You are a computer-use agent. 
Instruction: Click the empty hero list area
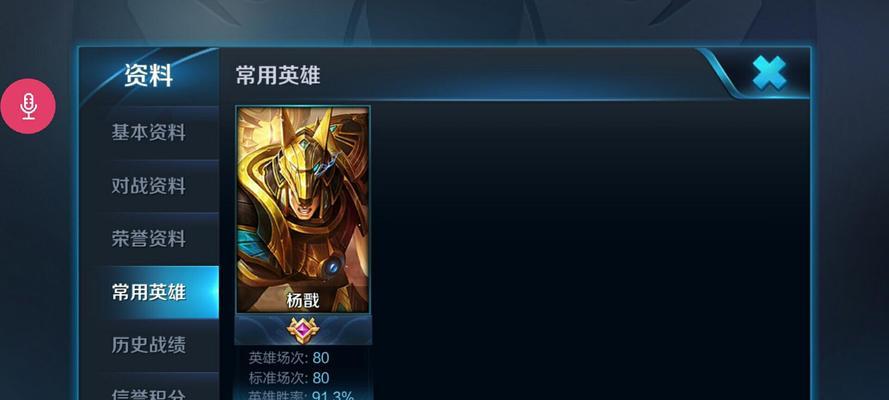pos(590,249)
